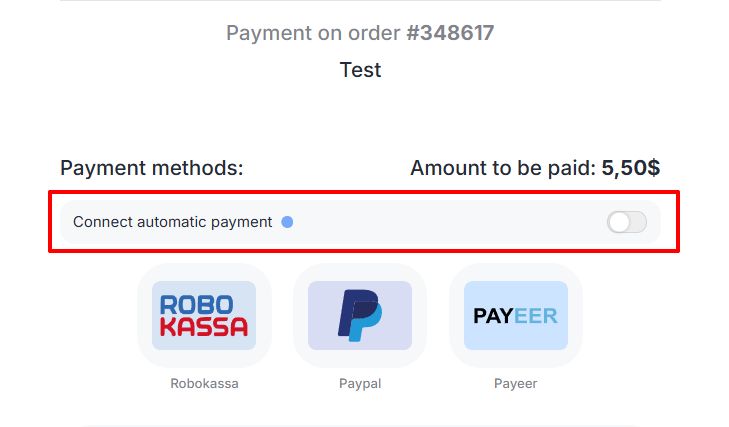729x427 pixels.
Task: Click the Robokassa text label
Action: coord(204,383)
